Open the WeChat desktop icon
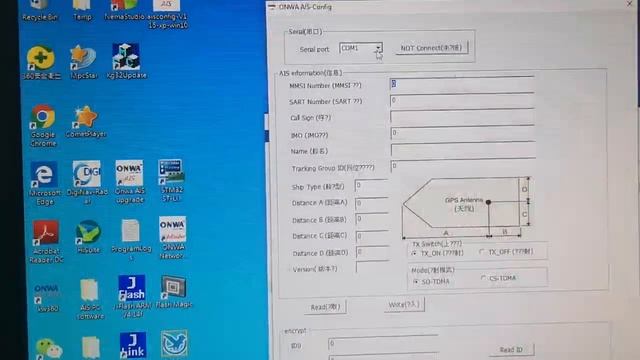The width and height of the screenshot is (640, 360). pyautogui.click(x=49, y=348)
